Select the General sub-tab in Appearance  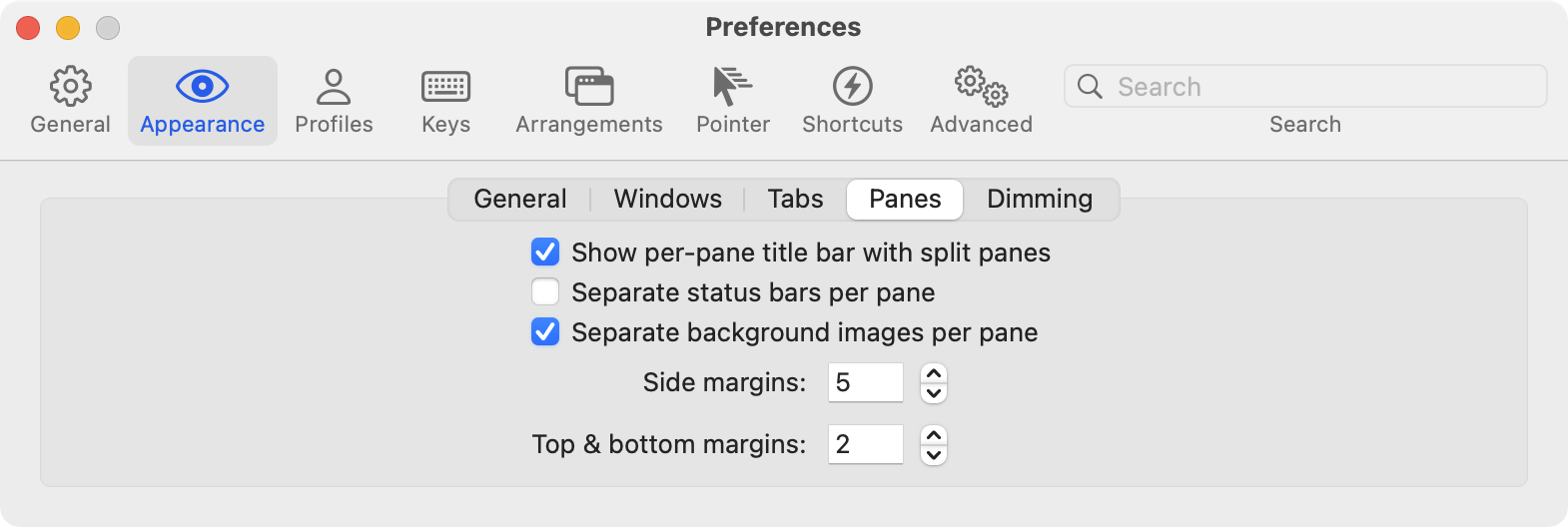coord(519,199)
